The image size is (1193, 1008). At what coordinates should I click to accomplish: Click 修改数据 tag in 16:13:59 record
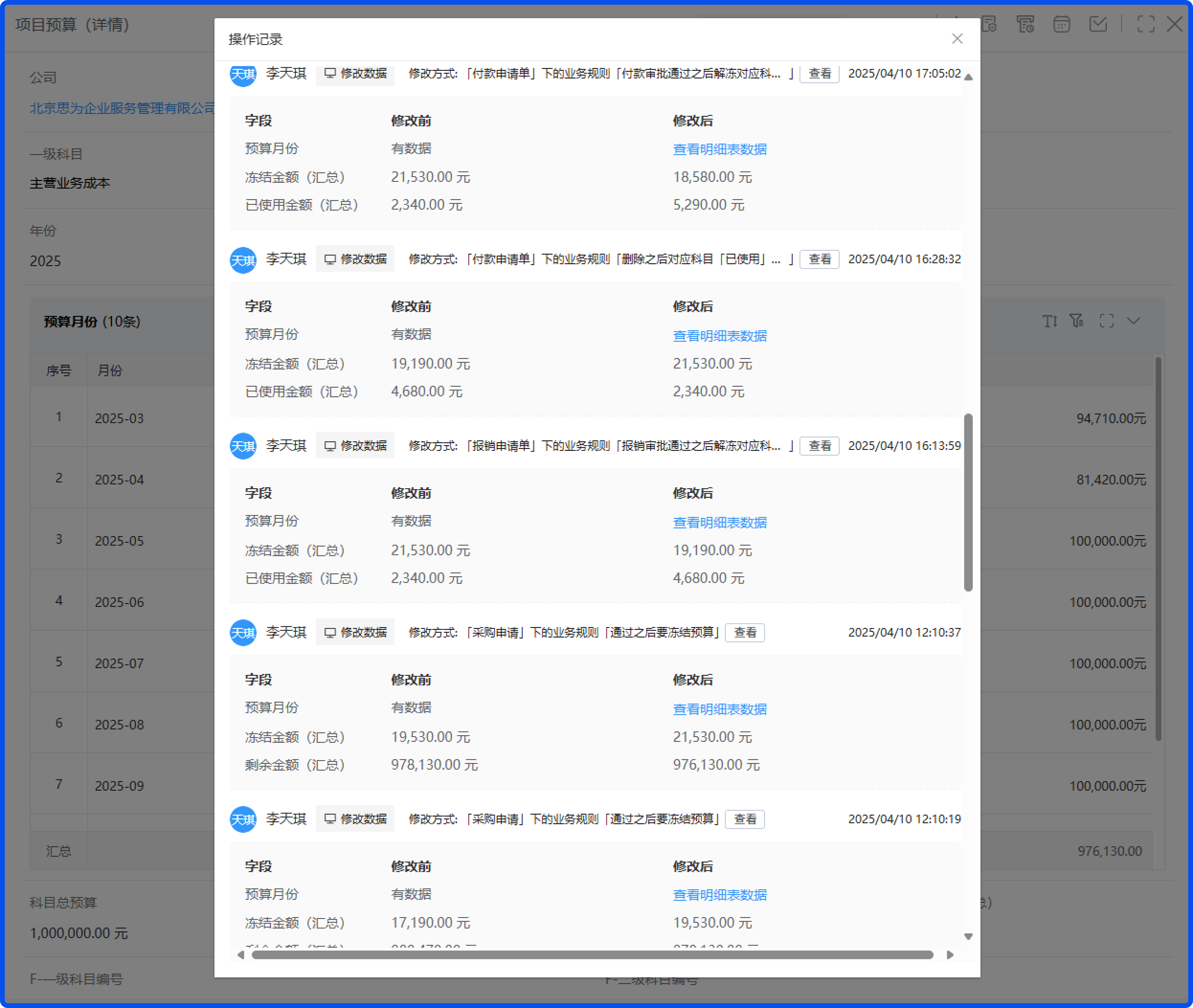(355, 446)
